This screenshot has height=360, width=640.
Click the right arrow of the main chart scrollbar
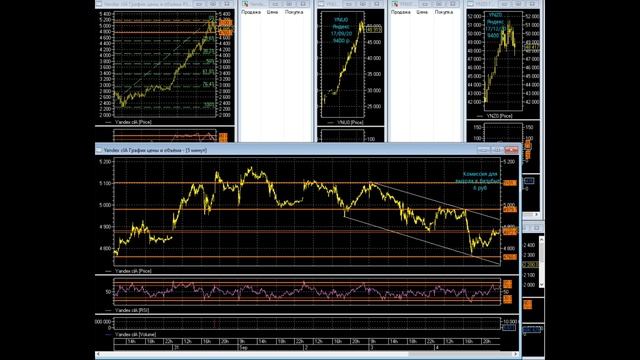pos(516,354)
